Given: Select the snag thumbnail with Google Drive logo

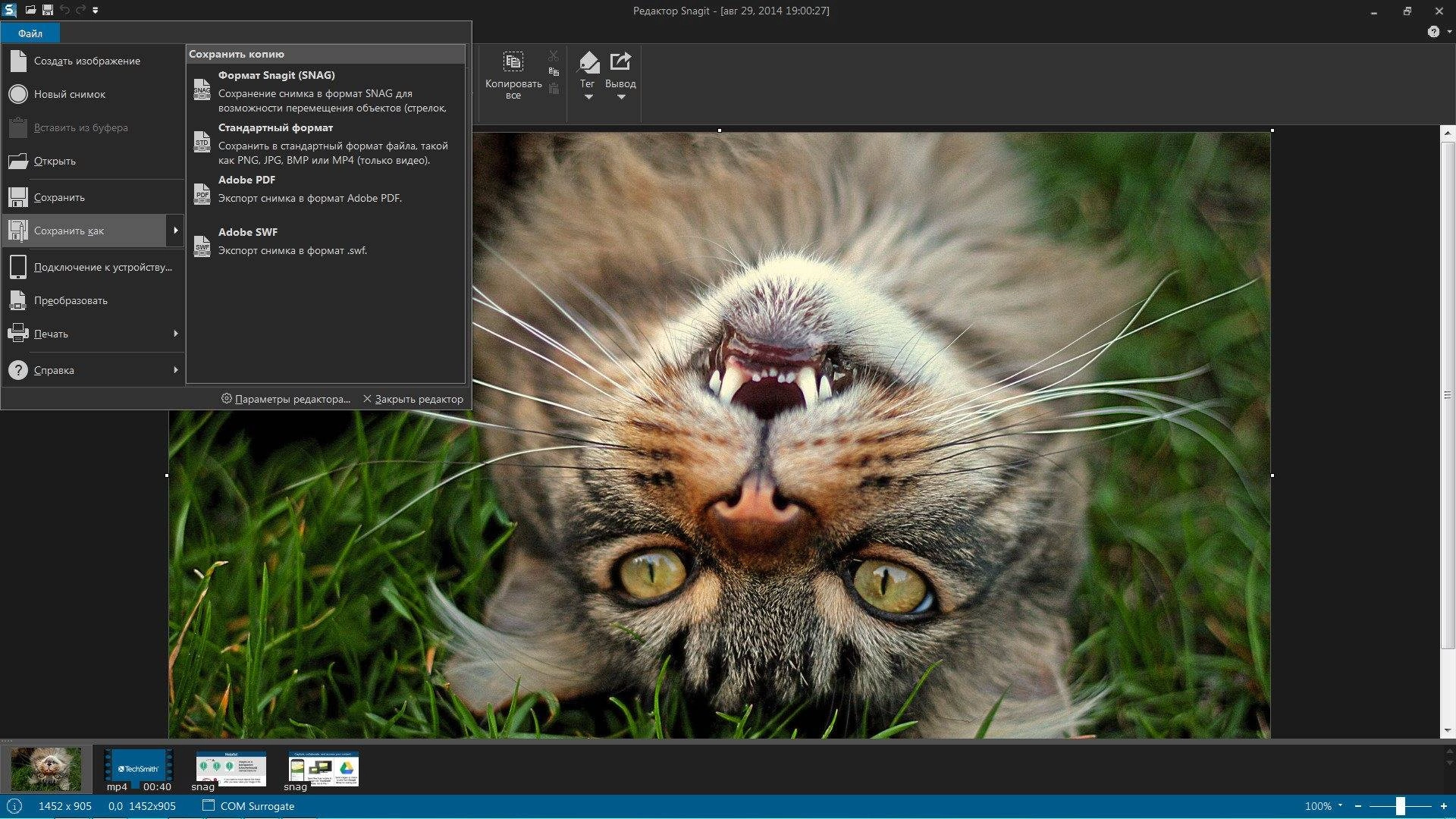Looking at the screenshot, I should click(x=323, y=769).
